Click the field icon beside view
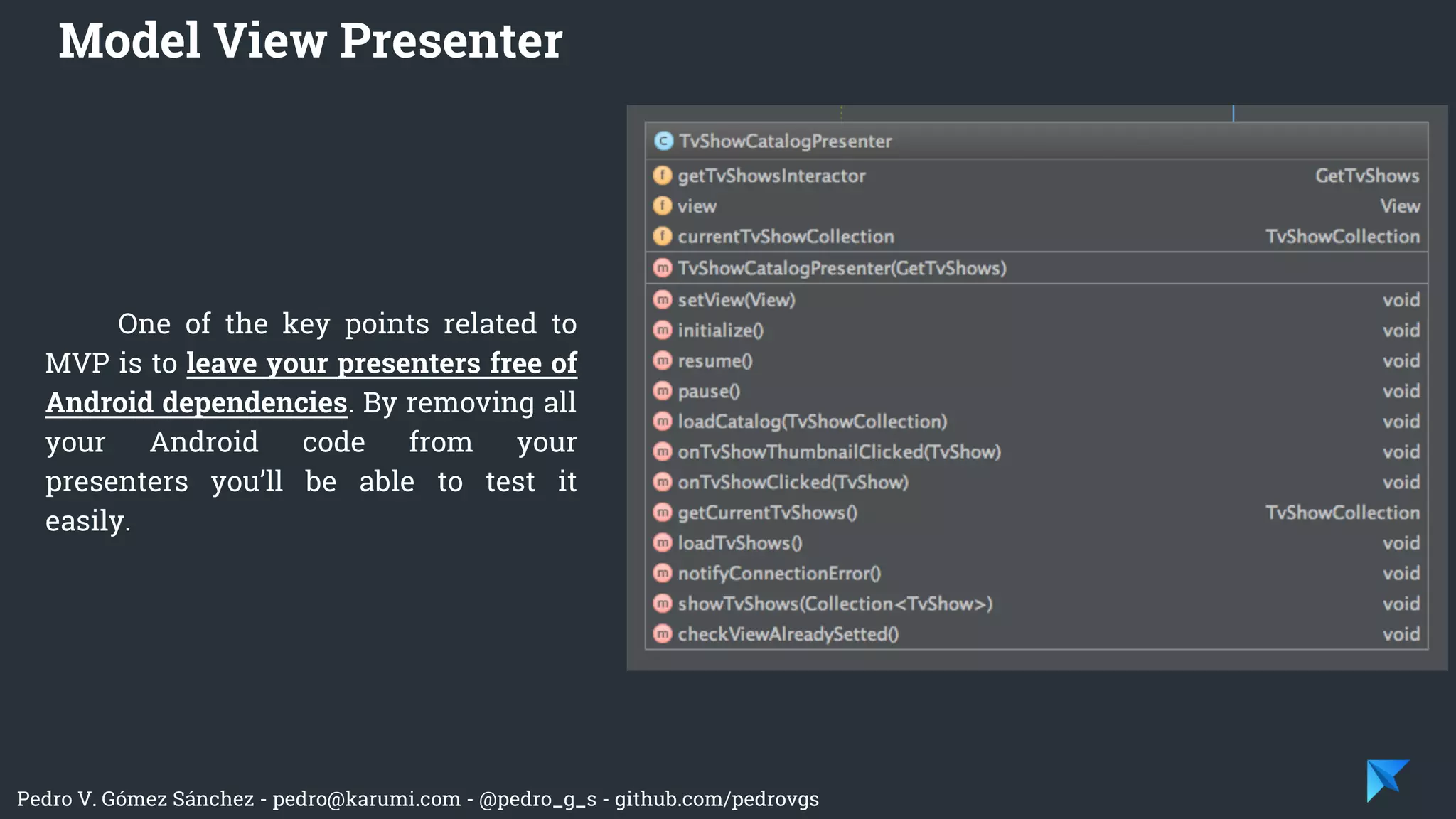Viewport: 1456px width, 819px height. pyautogui.click(x=663, y=206)
